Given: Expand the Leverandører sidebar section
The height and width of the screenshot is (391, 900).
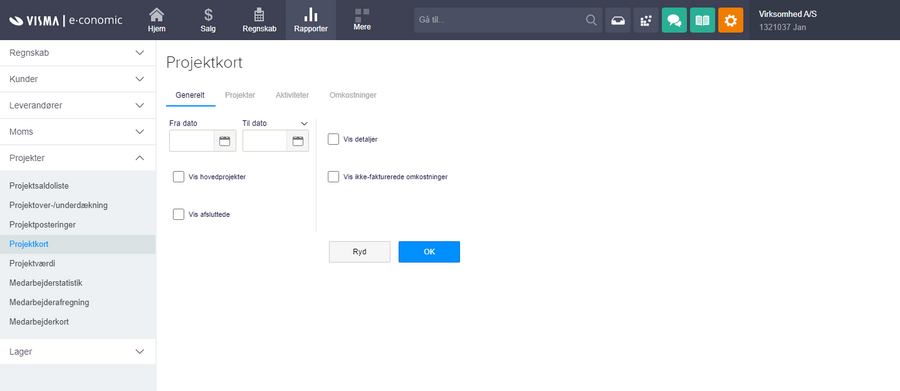Looking at the screenshot, I should [77, 106].
